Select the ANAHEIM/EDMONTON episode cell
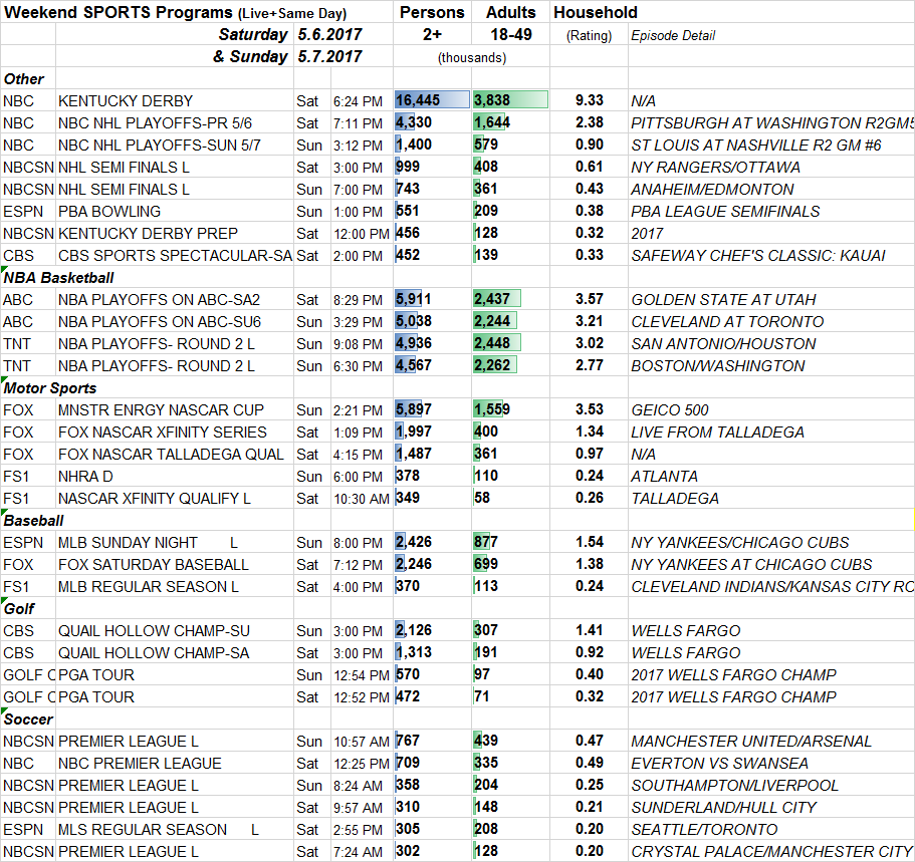915x862 pixels. click(771, 189)
